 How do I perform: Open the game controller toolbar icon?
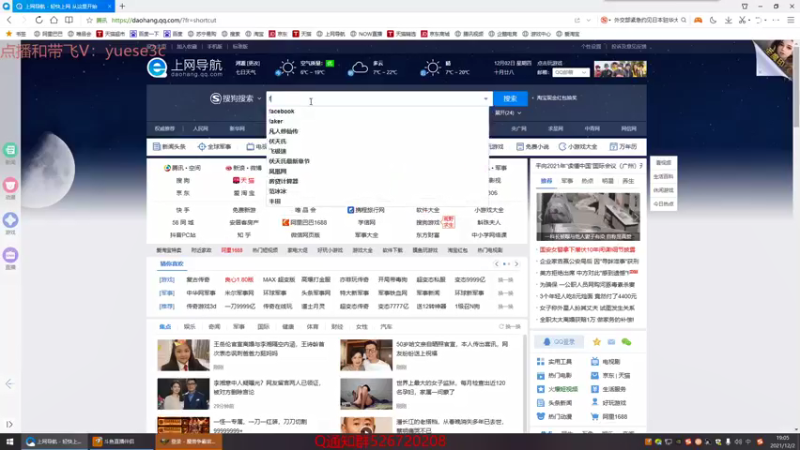(698, 20)
